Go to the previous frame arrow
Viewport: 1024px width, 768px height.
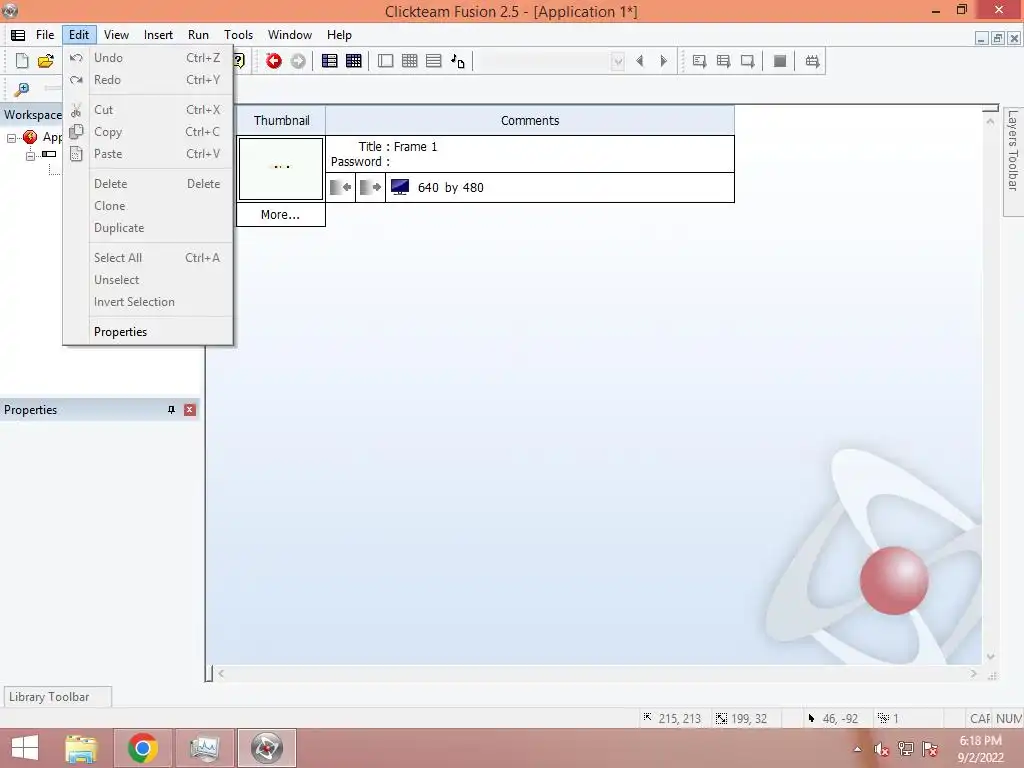coord(640,61)
